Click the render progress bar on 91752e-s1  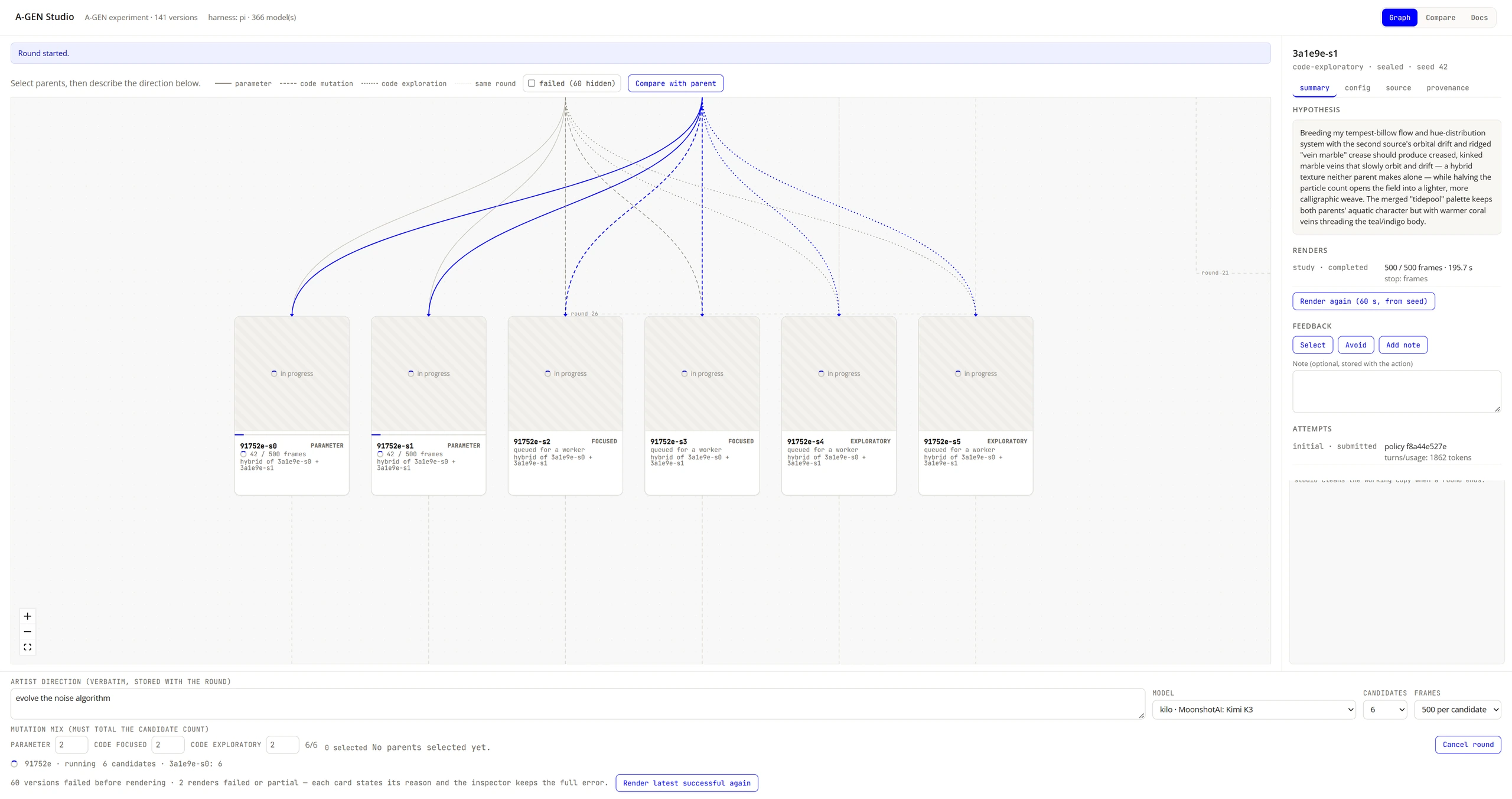click(428, 434)
